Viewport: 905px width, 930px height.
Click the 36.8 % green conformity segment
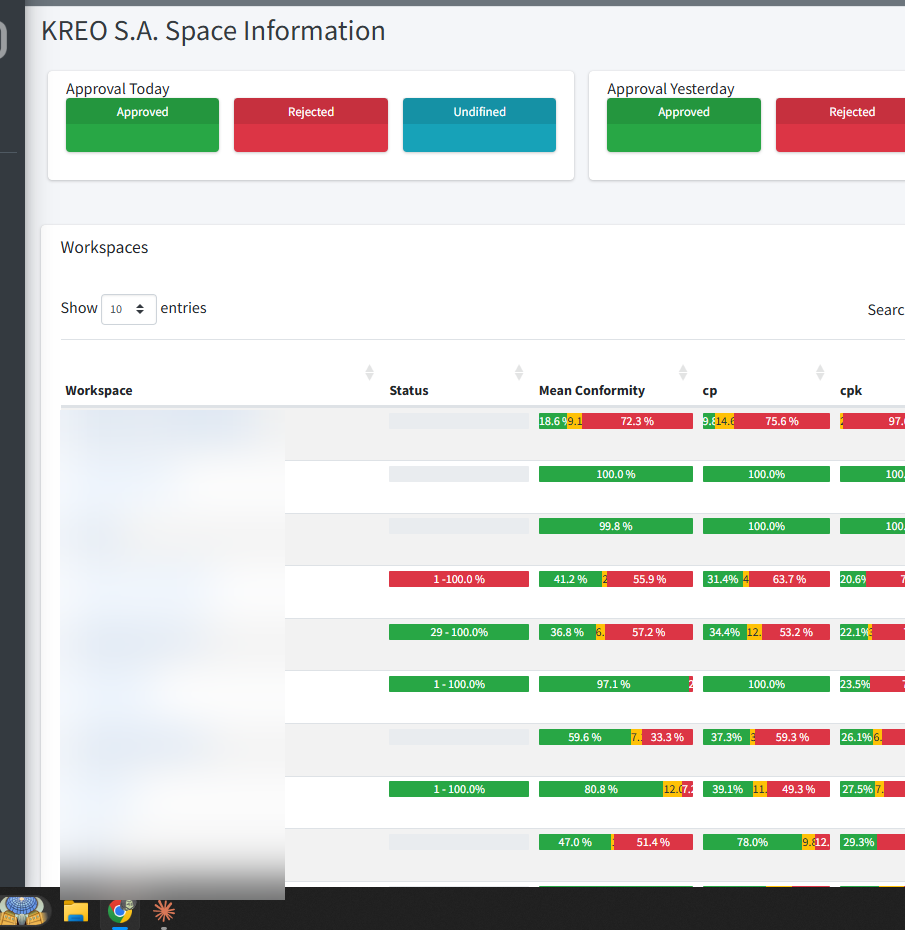pos(567,632)
